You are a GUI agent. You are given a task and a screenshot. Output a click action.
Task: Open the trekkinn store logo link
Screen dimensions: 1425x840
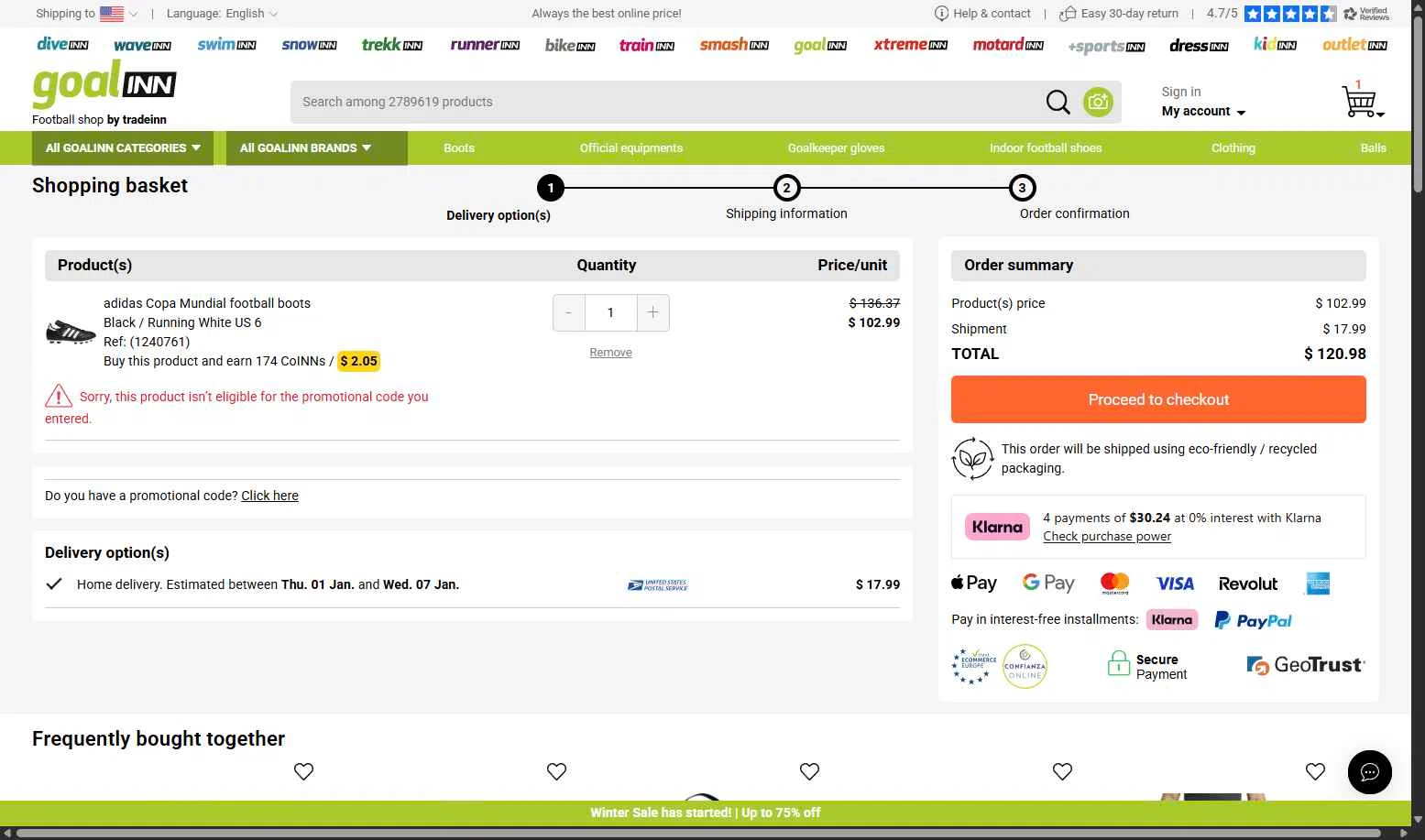click(x=392, y=44)
